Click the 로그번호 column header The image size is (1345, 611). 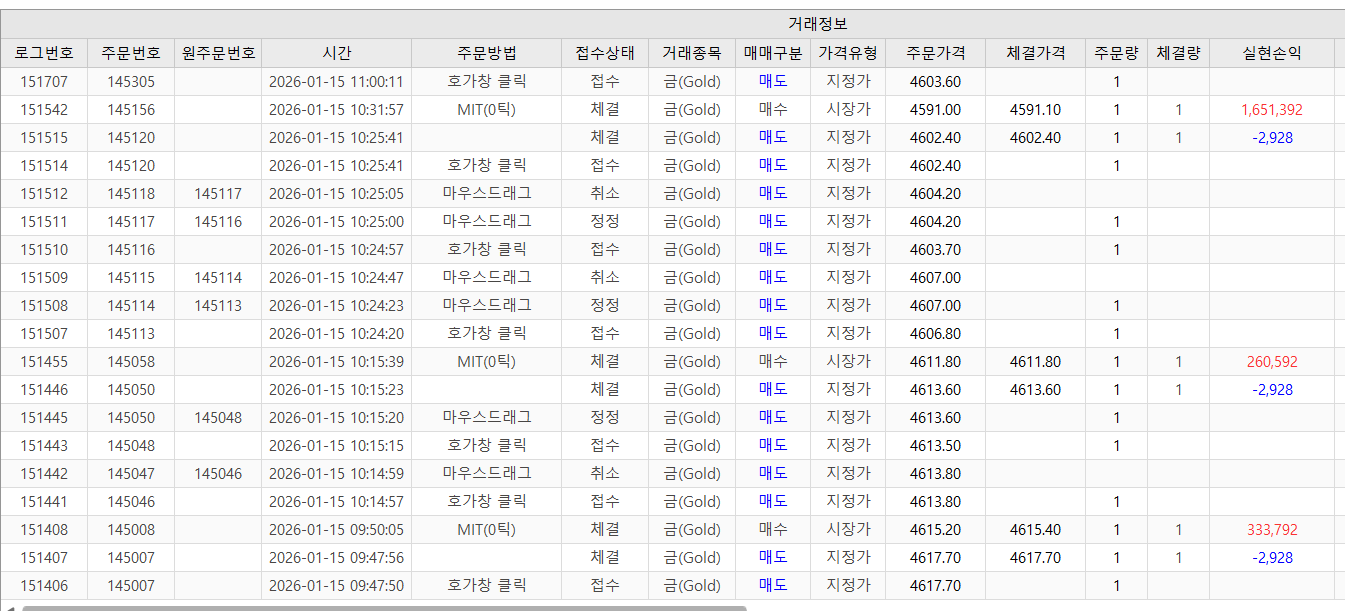[44, 53]
